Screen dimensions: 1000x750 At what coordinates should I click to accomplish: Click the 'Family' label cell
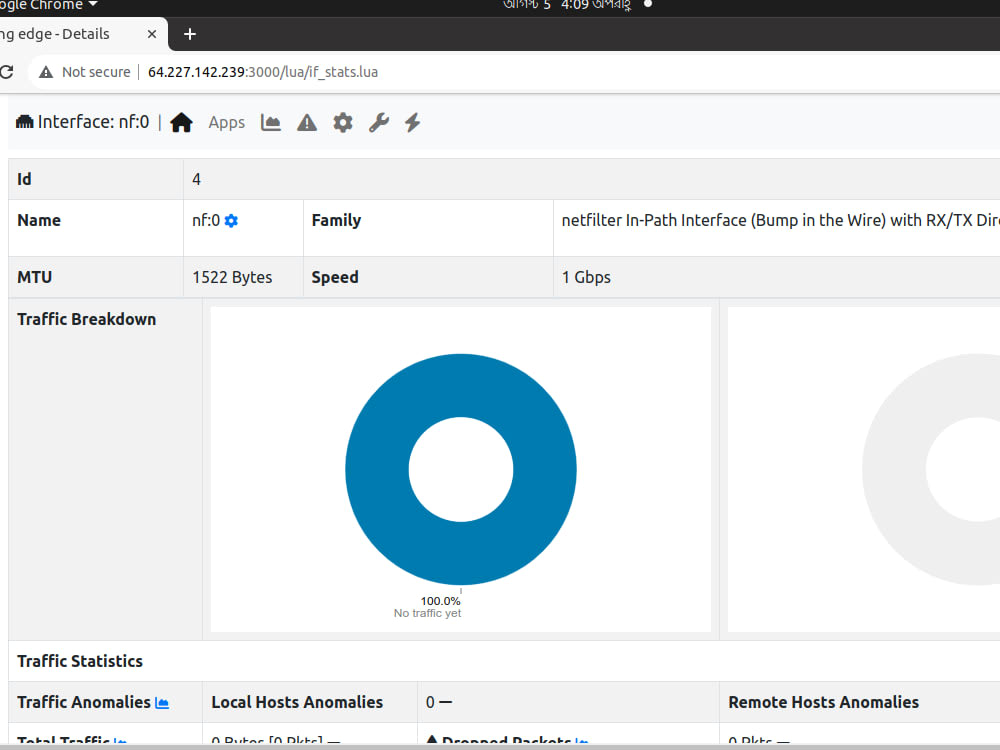coord(428,228)
